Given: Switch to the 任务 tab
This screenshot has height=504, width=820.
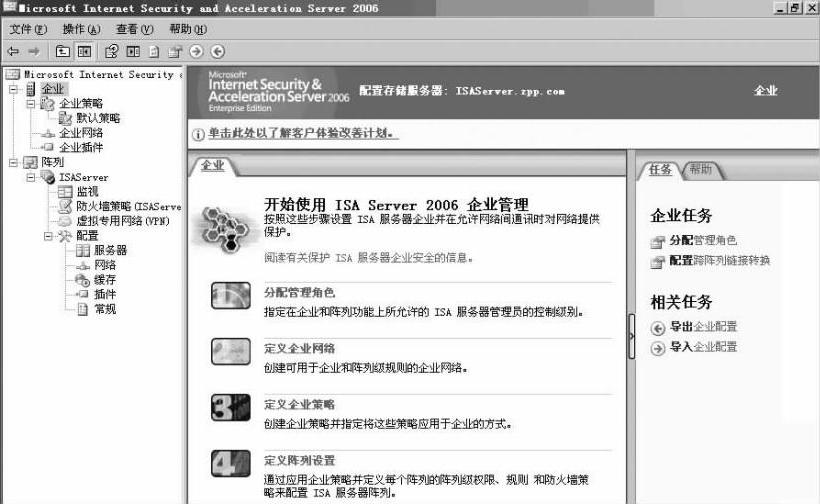Looking at the screenshot, I should click(x=660, y=169).
